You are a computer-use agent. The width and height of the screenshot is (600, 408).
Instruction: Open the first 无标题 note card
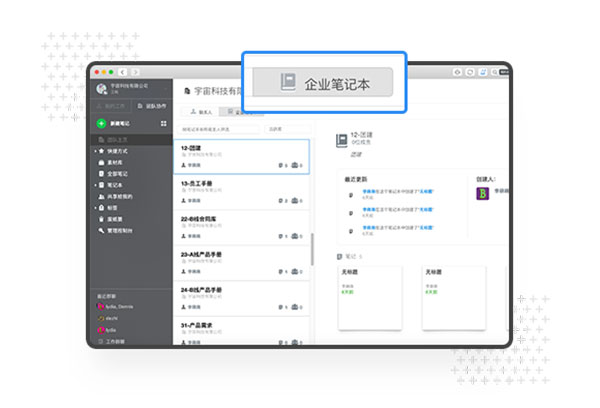pos(370,297)
